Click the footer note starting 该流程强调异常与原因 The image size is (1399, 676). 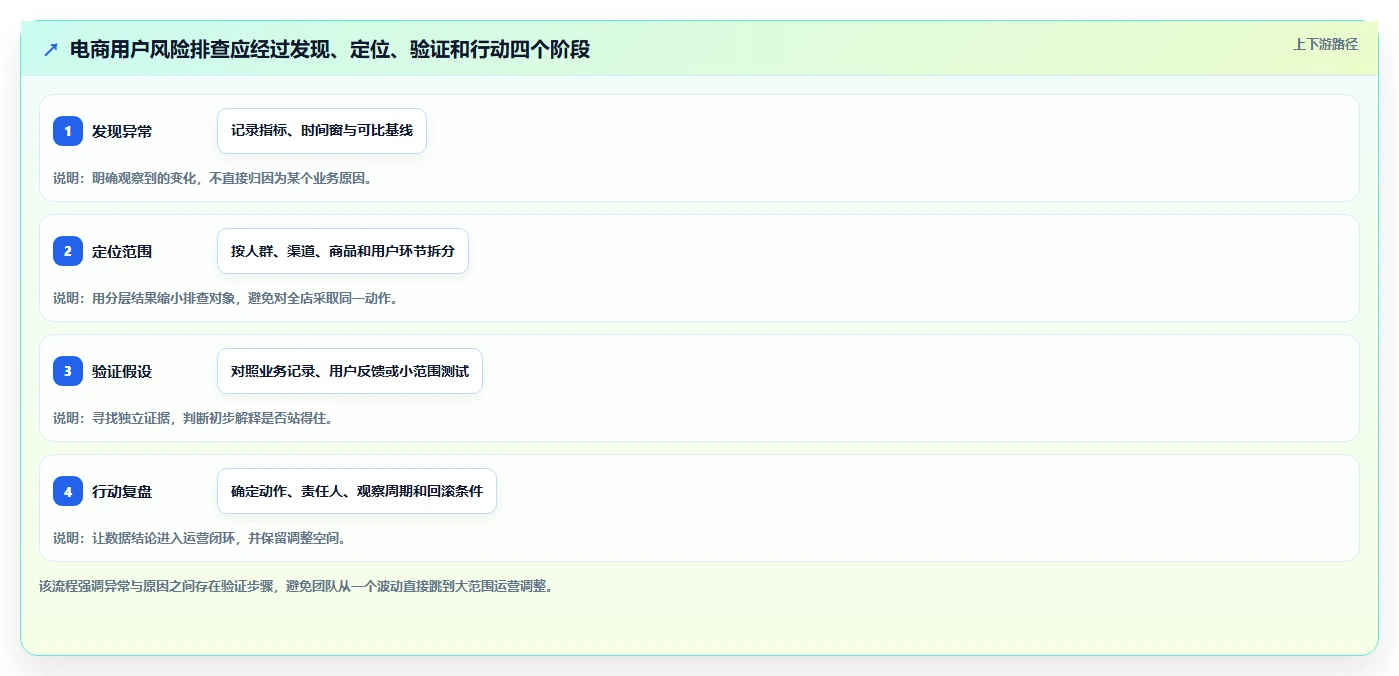296,586
